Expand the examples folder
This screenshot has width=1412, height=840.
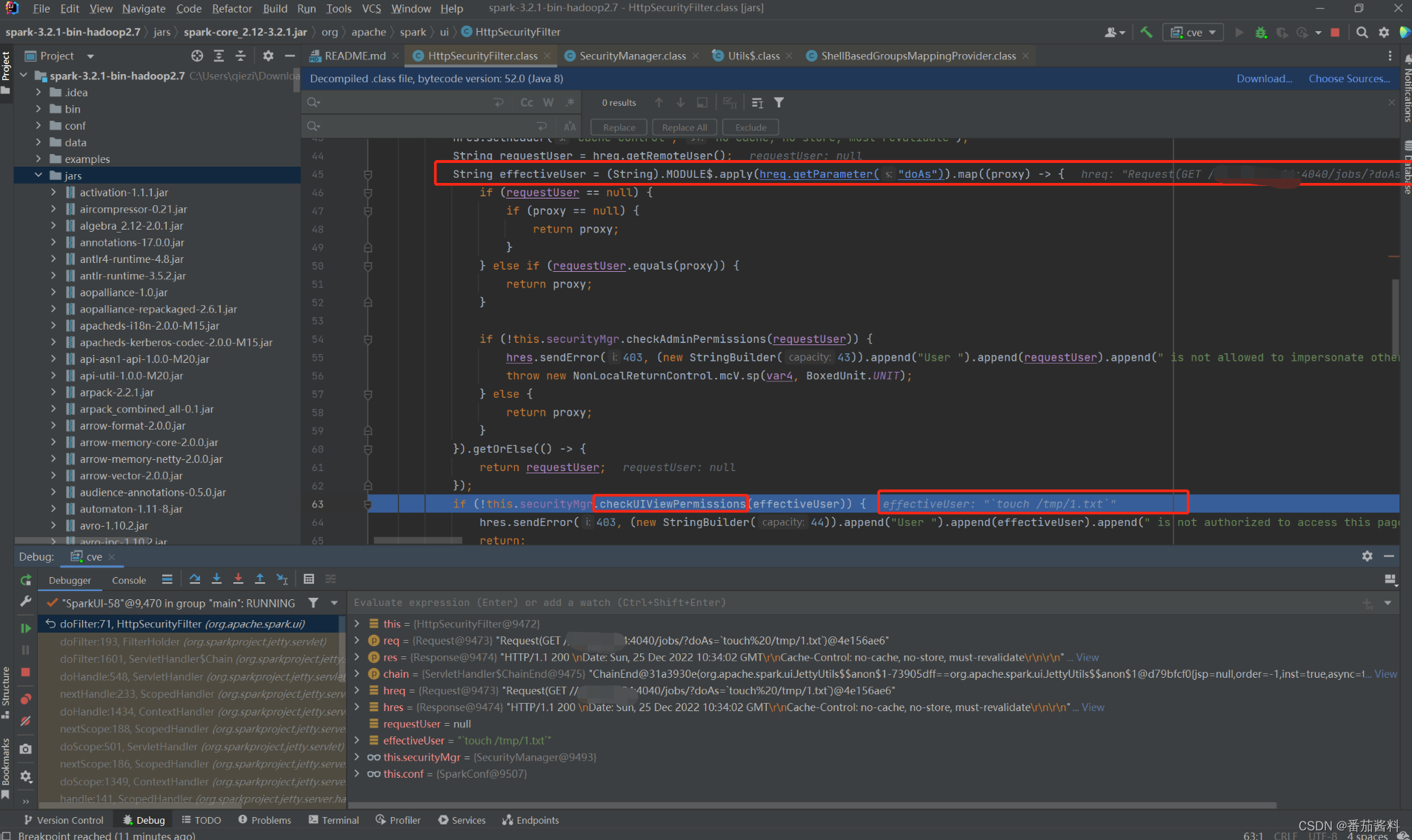click(38, 159)
